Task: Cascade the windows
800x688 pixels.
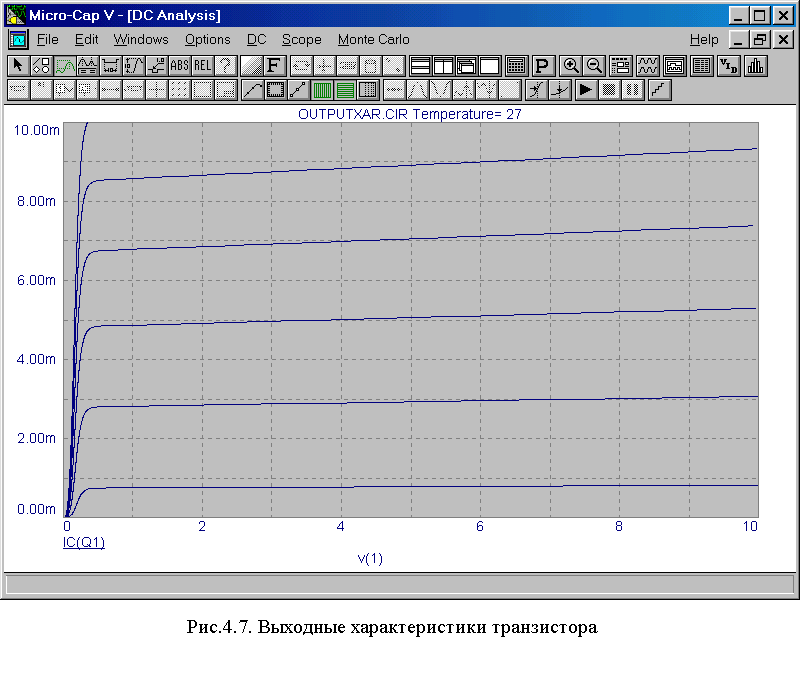Action: 466,66
